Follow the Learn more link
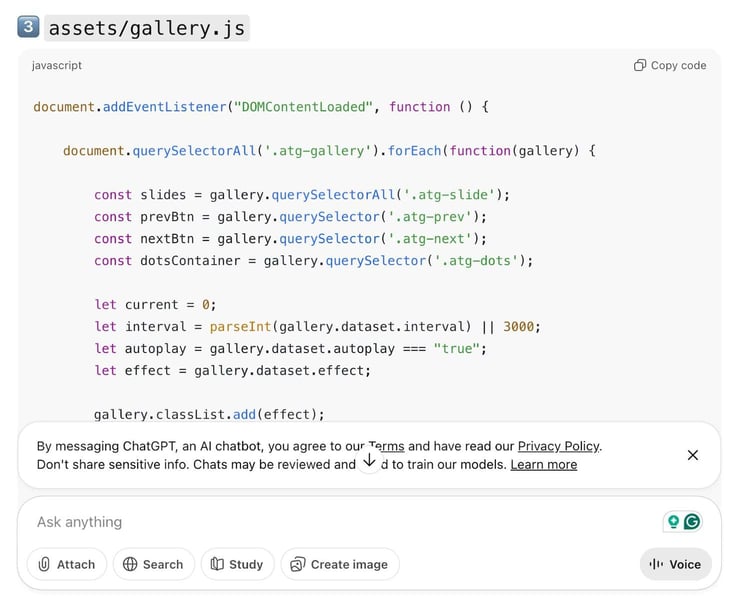 (x=544, y=464)
